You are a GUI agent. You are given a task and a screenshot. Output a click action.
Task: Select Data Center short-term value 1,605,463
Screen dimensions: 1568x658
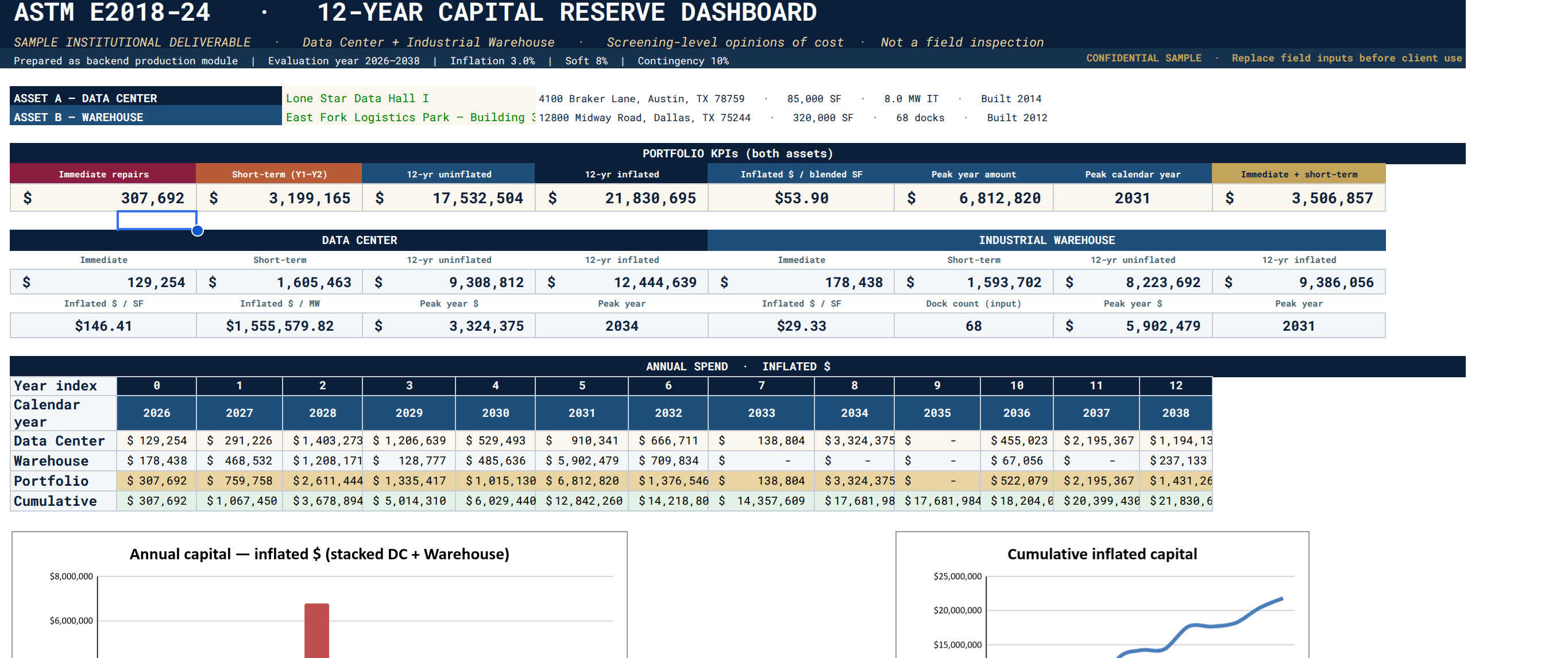[279, 282]
